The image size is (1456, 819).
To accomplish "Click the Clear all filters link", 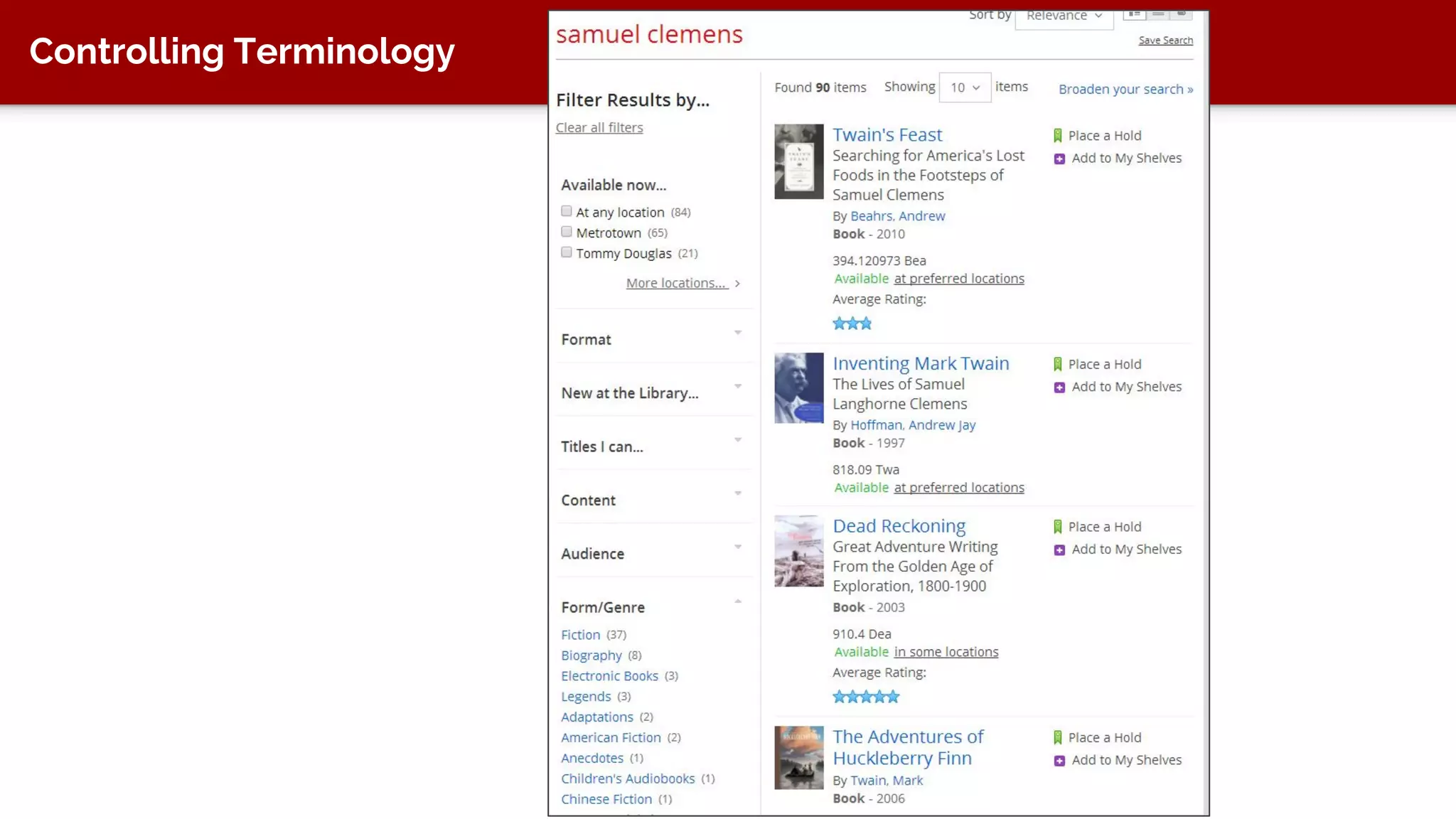I will pyautogui.click(x=599, y=128).
